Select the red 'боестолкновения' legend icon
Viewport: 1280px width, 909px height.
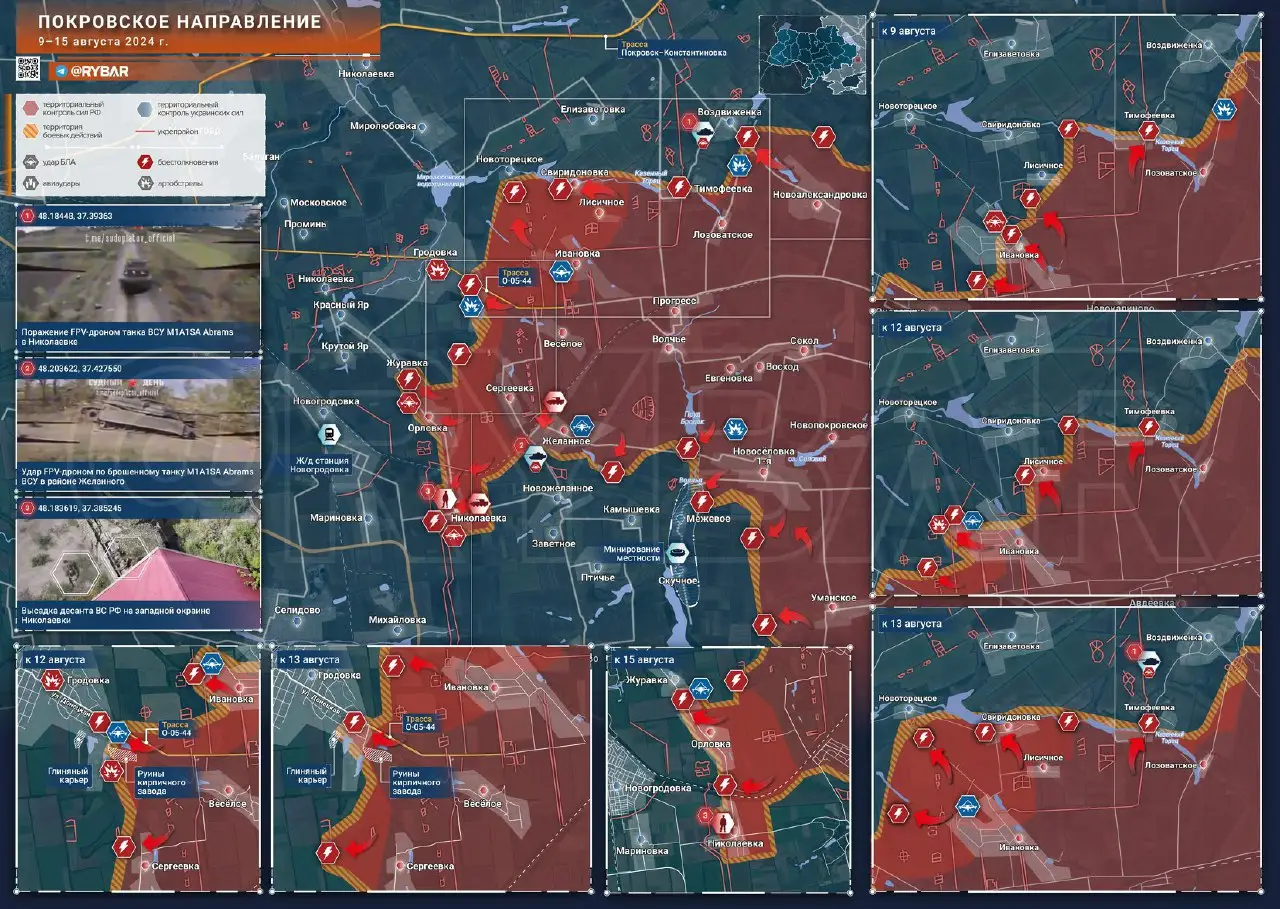click(146, 161)
